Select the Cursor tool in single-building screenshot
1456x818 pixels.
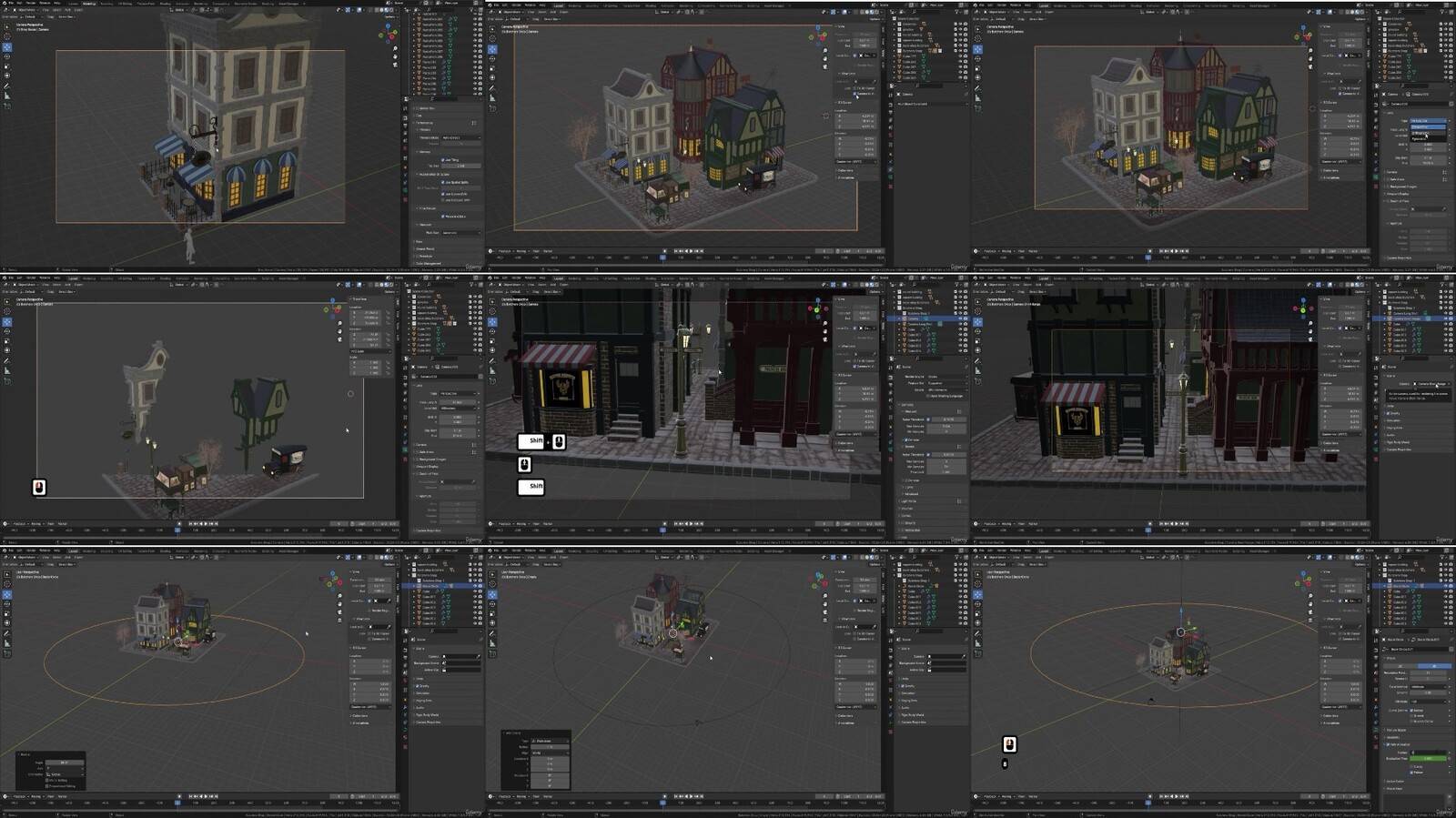click(6, 35)
